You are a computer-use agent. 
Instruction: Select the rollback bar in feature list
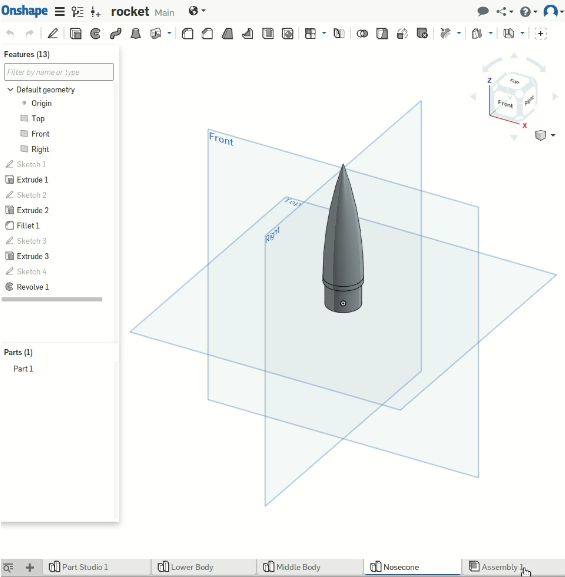(x=52, y=299)
